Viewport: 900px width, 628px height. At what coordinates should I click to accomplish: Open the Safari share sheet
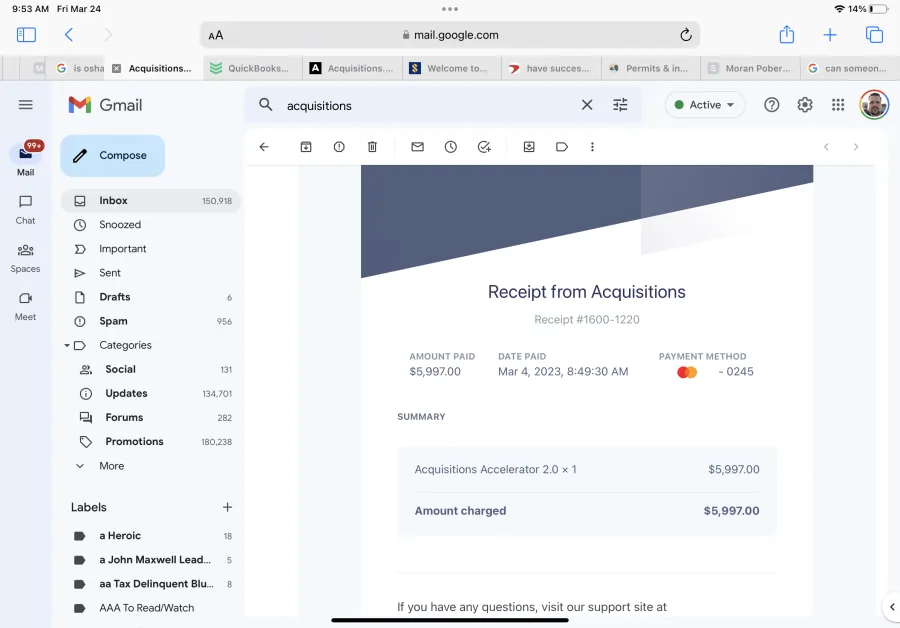point(786,34)
